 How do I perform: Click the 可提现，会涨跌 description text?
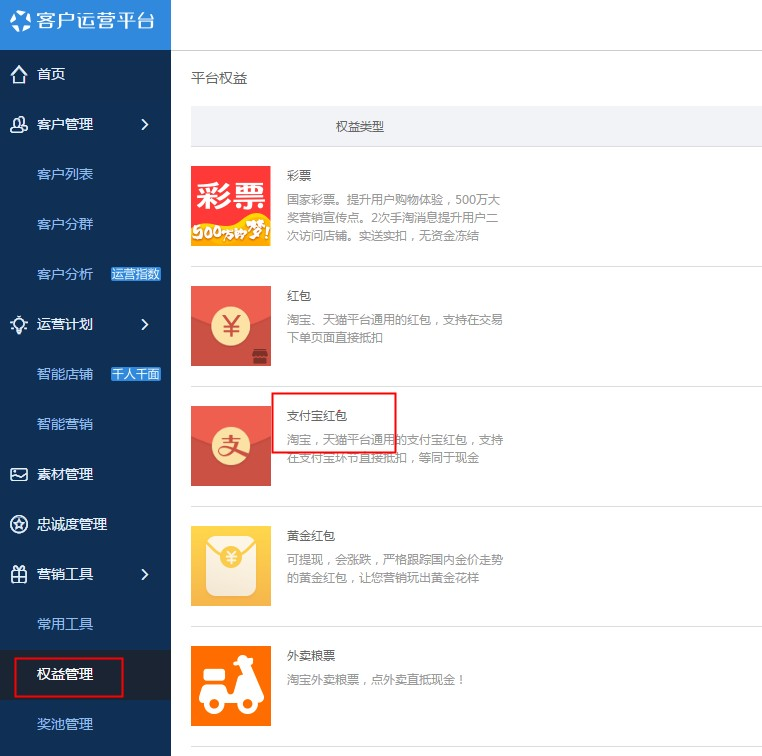click(x=395, y=569)
